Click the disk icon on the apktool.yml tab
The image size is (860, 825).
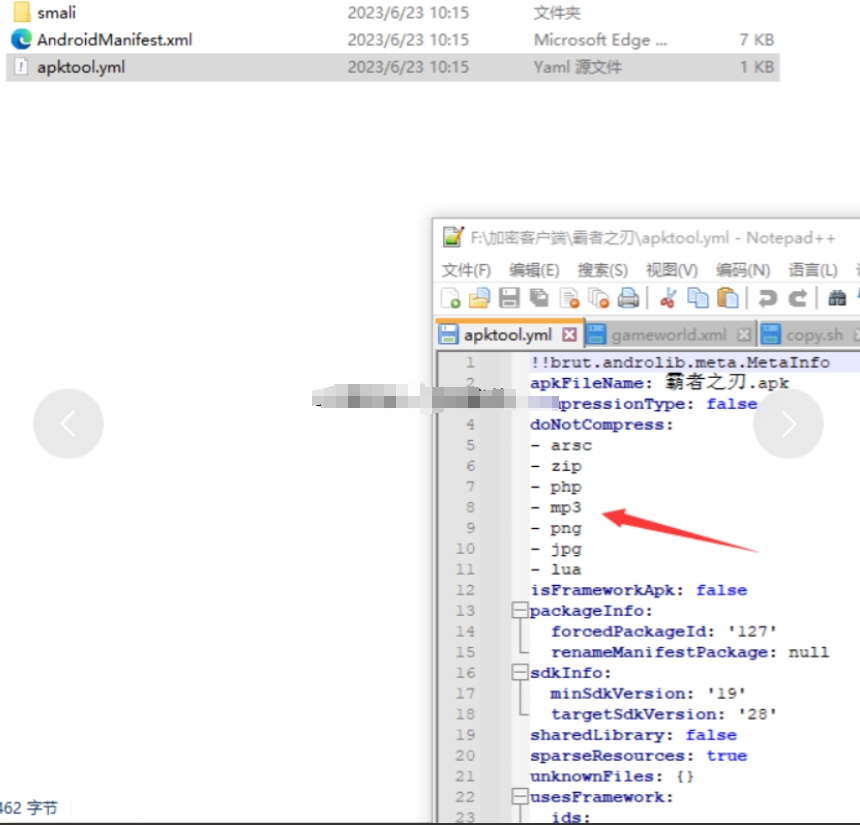pyautogui.click(x=449, y=335)
